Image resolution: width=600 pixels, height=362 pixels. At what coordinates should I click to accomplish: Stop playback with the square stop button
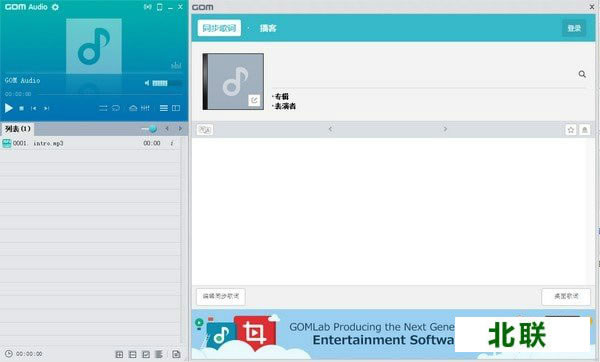click(21, 109)
